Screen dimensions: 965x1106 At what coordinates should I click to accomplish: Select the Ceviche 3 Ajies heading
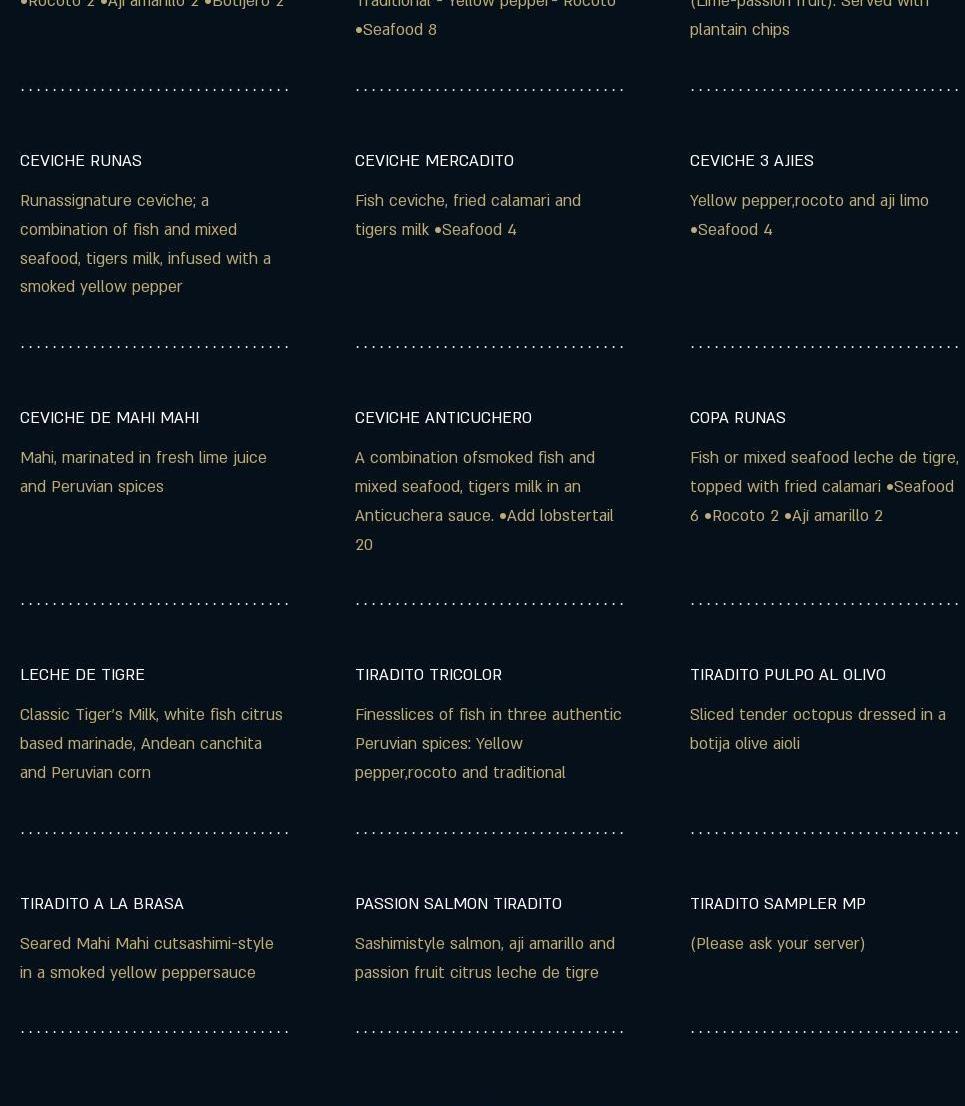pyautogui.click(x=751, y=160)
